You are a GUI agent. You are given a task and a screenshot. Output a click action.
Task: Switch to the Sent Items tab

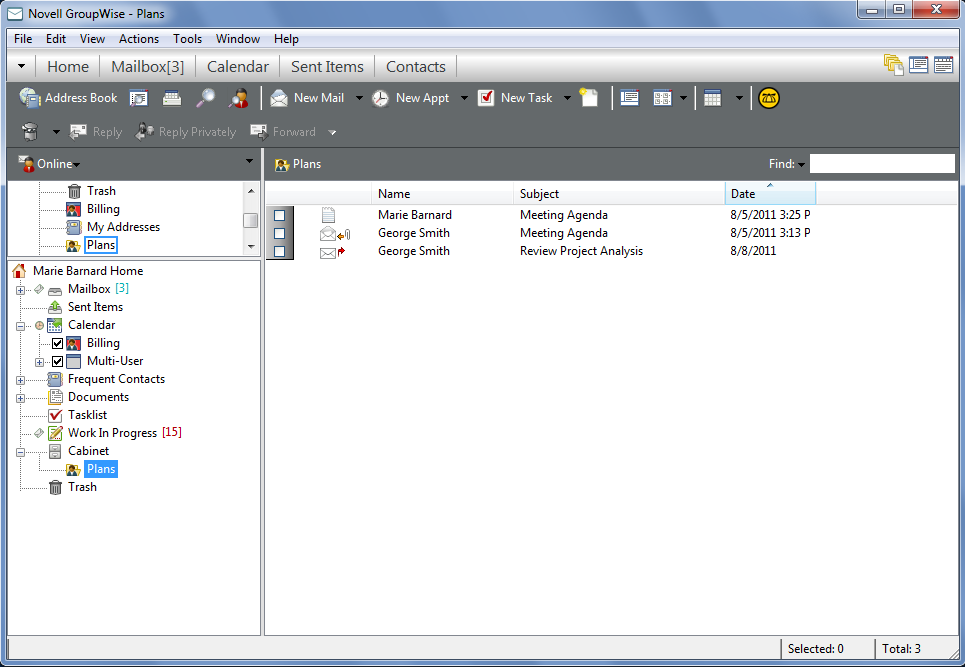tap(327, 66)
